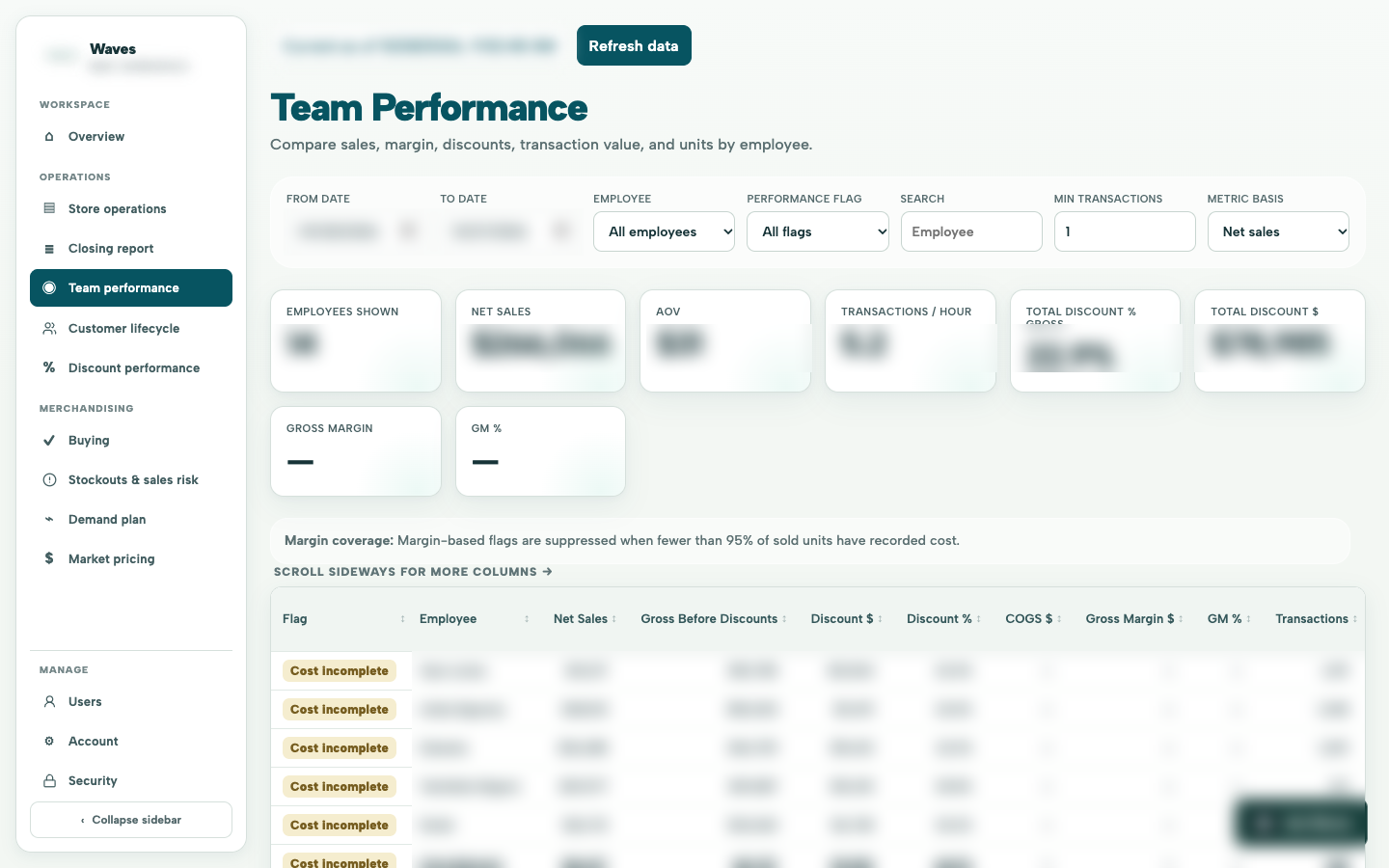Viewport: 1389px width, 868px height.
Task: Open the Metric Basis dropdown
Action: tap(1278, 231)
